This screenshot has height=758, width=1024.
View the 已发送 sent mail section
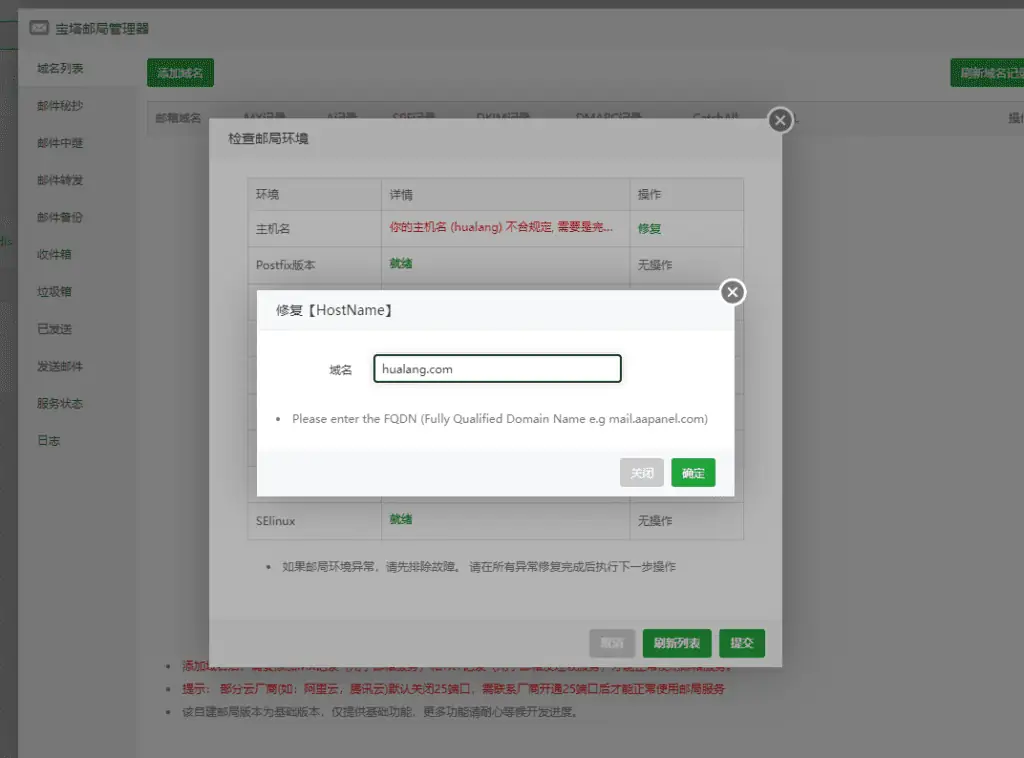[56, 329]
